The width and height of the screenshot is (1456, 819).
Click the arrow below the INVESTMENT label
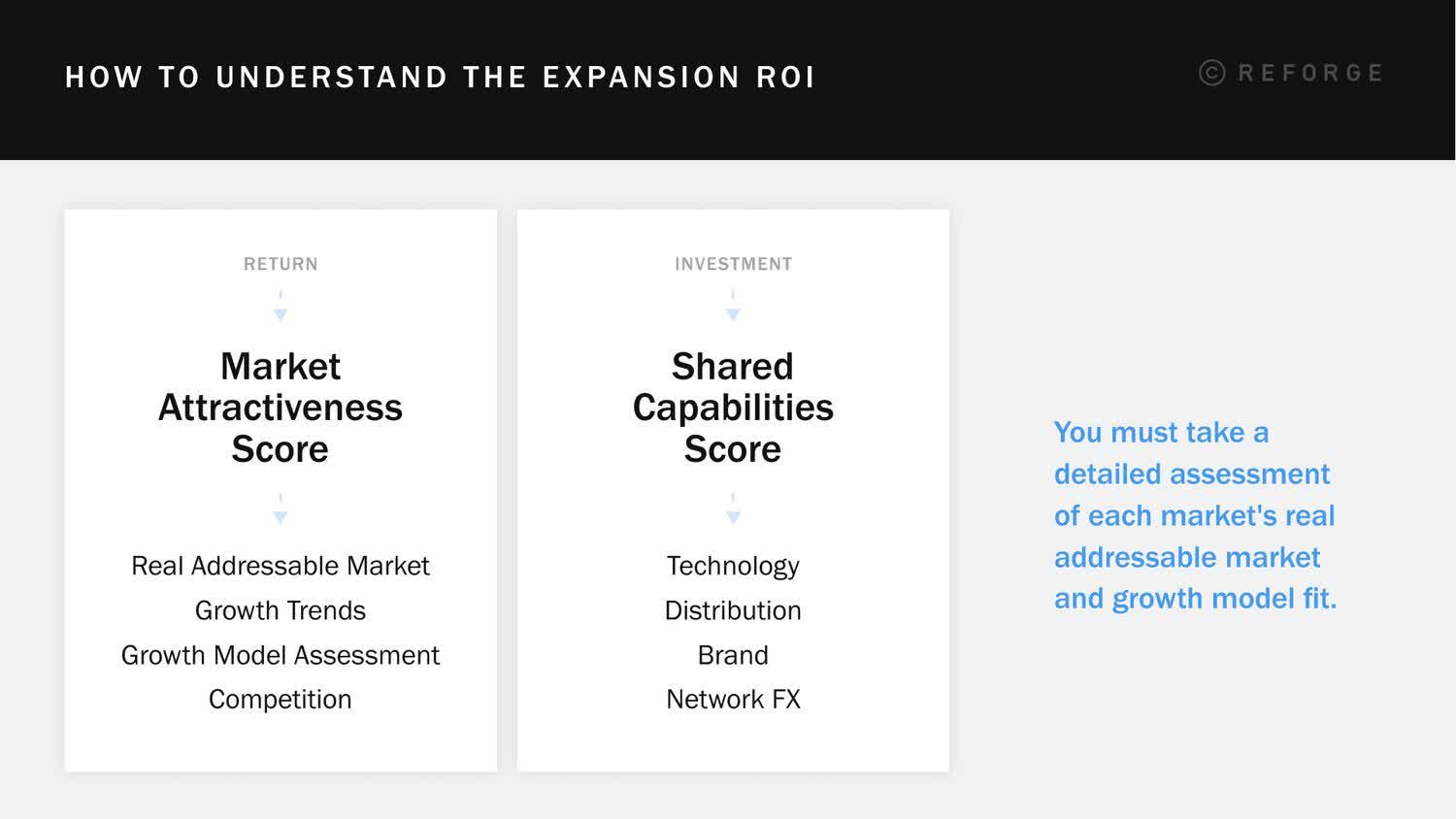[x=733, y=311]
